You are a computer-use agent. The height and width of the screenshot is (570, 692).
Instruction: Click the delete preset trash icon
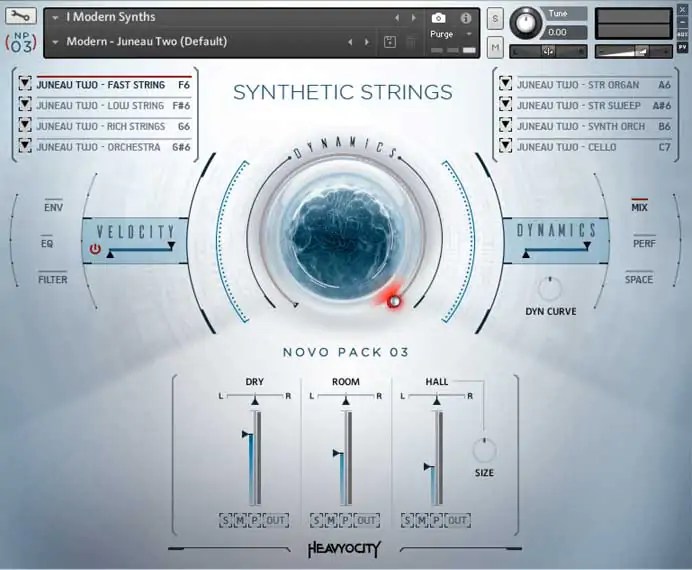coord(411,42)
